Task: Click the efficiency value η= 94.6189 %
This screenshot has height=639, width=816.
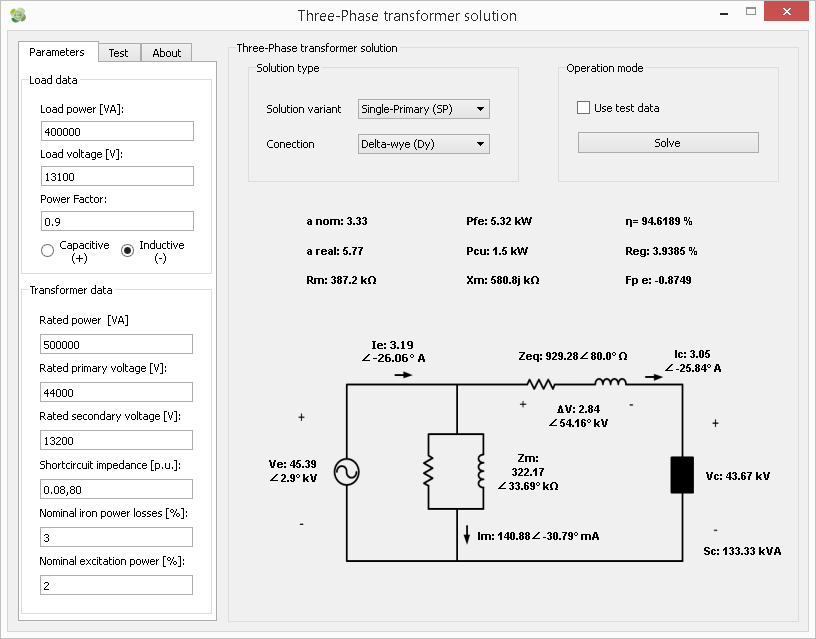Action: pyautogui.click(x=659, y=221)
